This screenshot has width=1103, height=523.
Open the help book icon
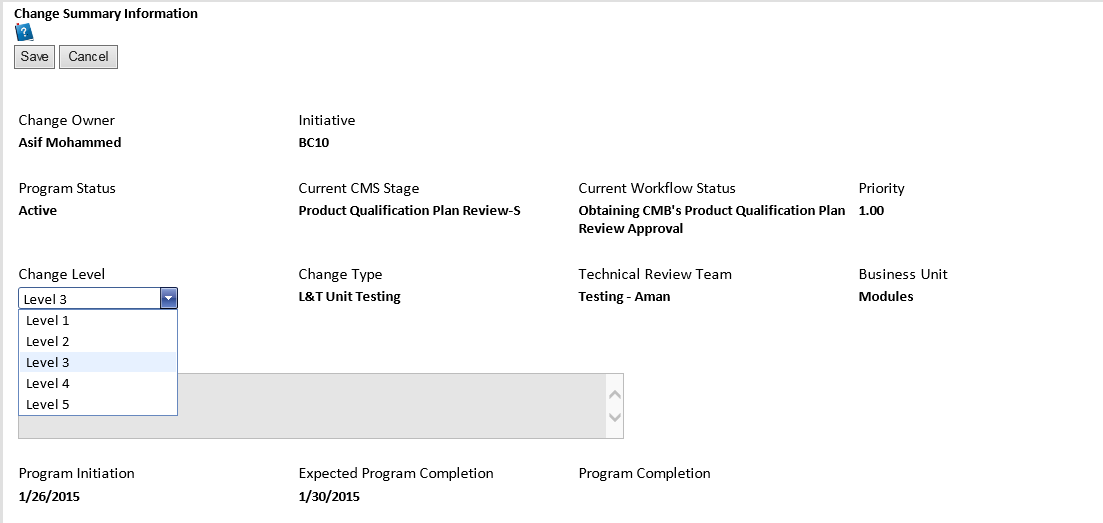[x=24, y=32]
